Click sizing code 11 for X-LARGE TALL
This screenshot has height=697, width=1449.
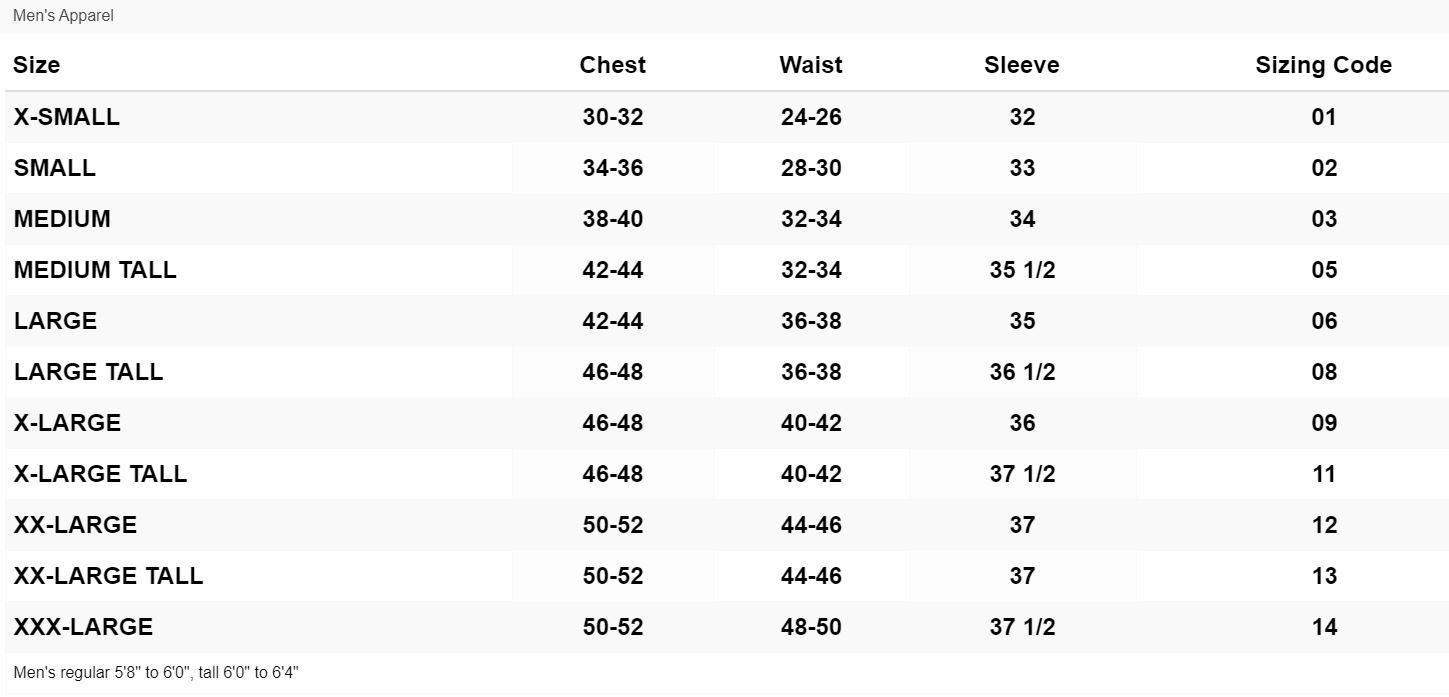(1323, 474)
